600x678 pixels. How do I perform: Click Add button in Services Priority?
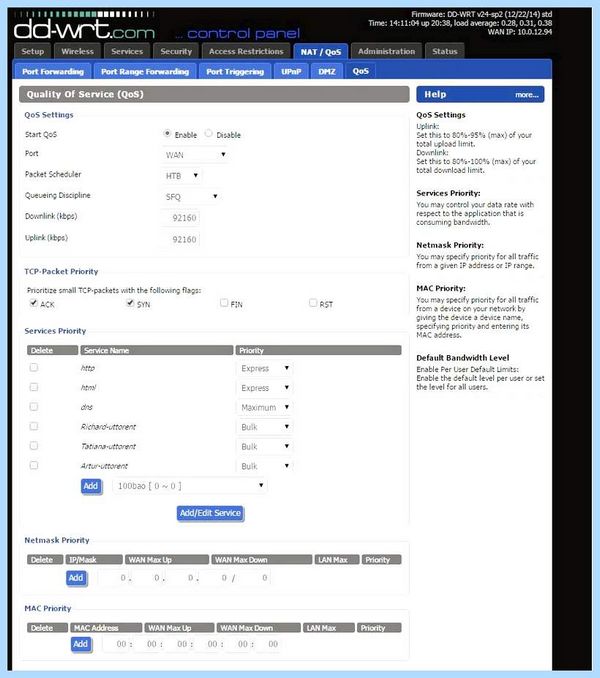pyautogui.click(x=91, y=486)
